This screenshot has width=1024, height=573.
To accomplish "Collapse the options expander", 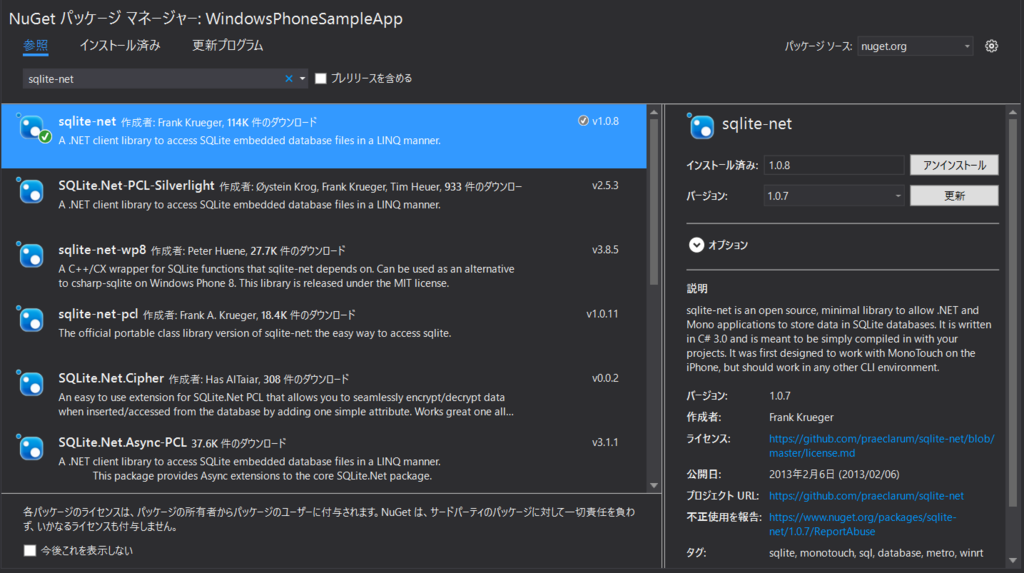I will [x=696, y=245].
